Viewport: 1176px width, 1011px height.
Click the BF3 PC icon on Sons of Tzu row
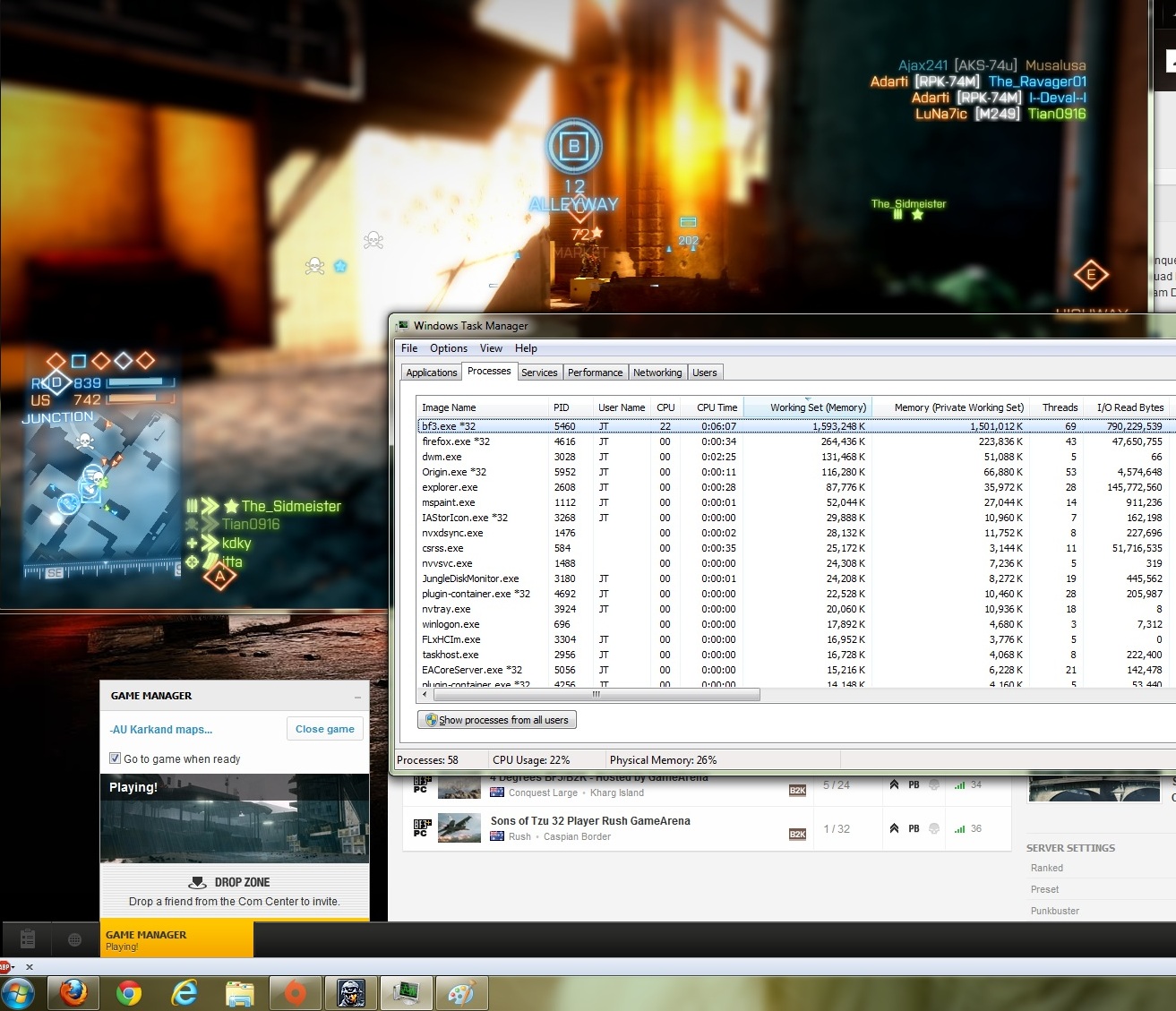[x=422, y=827]
